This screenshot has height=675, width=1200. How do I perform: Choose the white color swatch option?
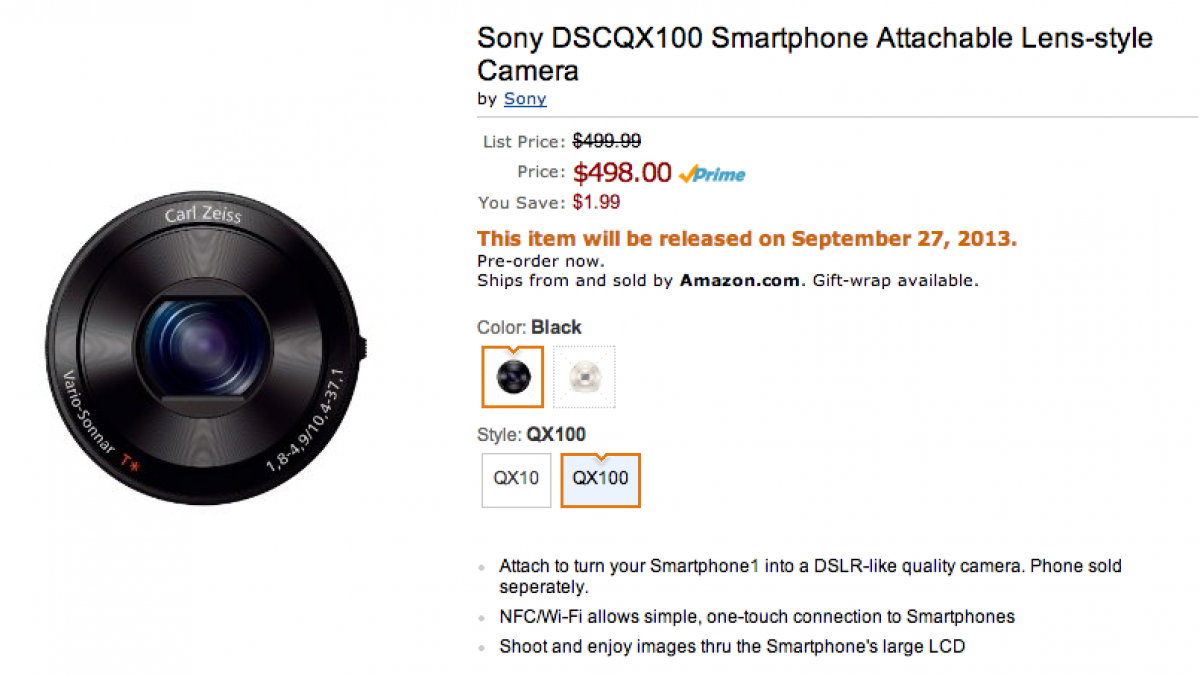tap(584, 377)
